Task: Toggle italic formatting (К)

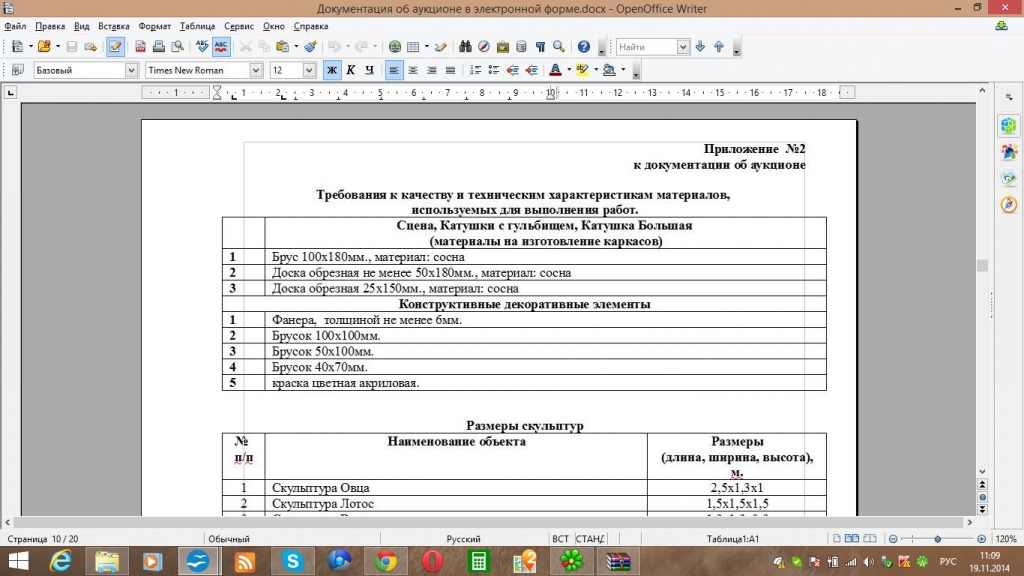Action: (x=351, y=70)
